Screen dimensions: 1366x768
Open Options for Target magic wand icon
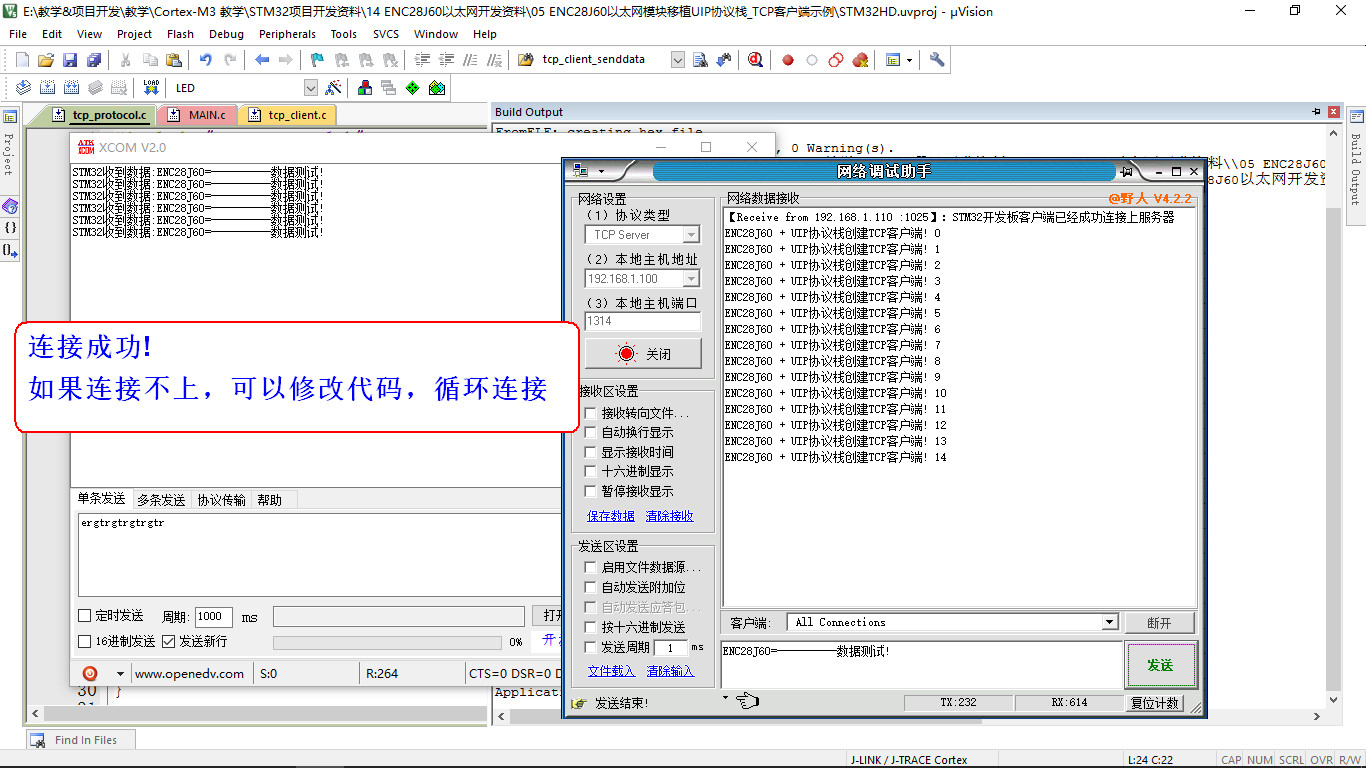334,88
